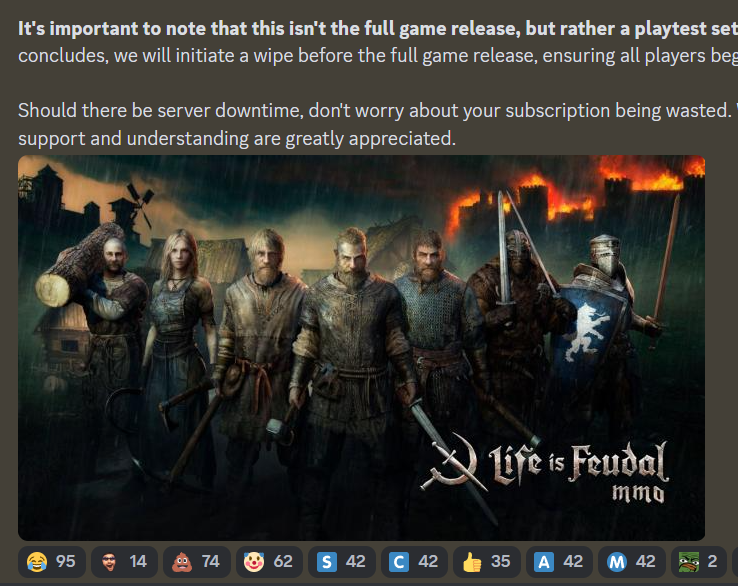Click the poop emoji reaction with 74
Viewport: 738px width, 586px height.
coord(197,562)
